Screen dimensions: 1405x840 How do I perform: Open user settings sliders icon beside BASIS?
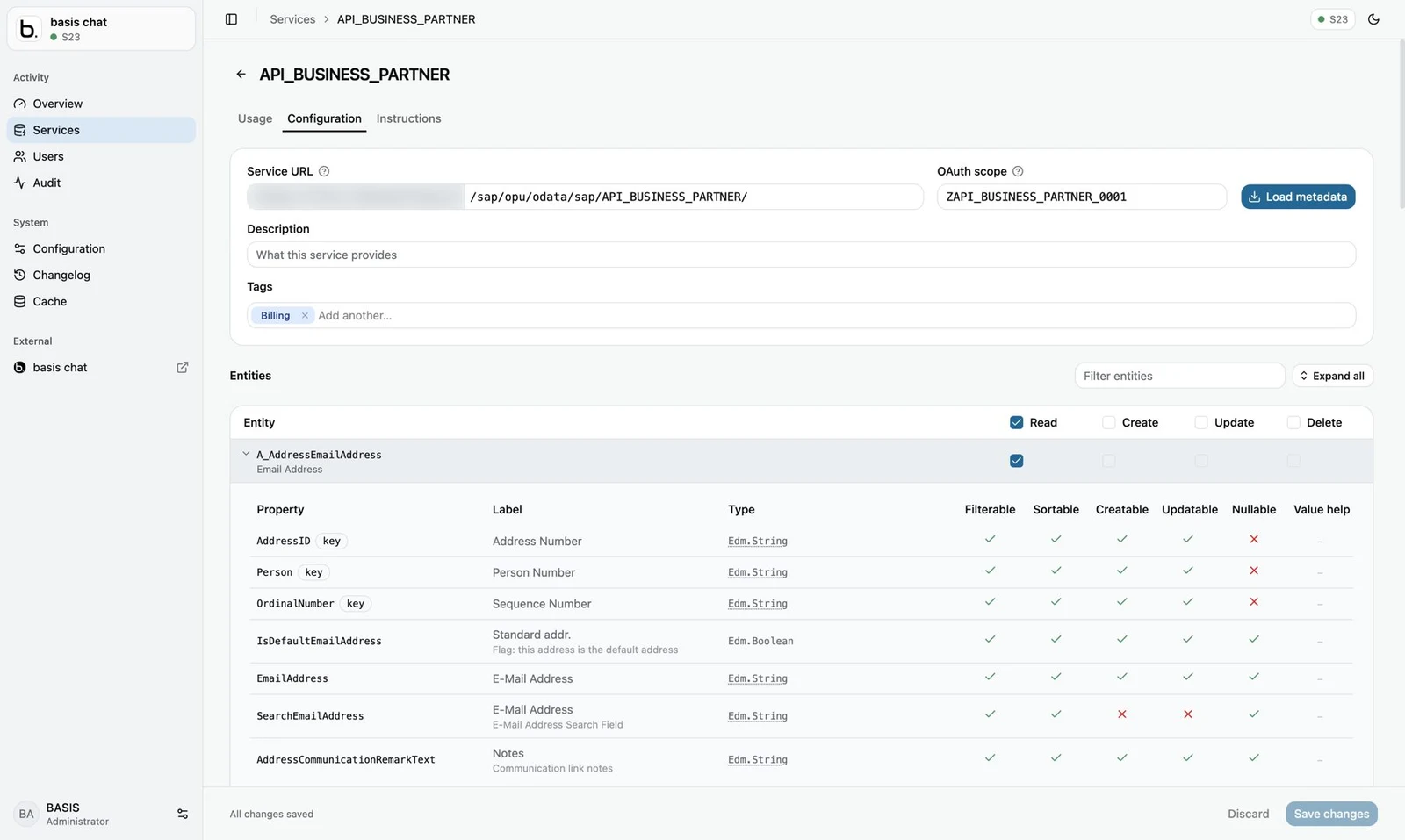coord(183,814)
